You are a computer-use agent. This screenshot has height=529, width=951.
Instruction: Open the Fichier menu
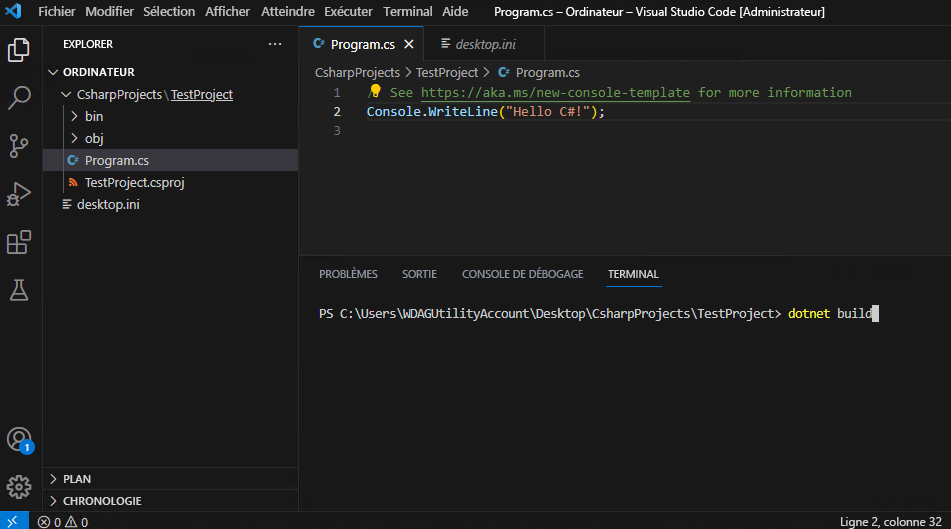(56, 12)
